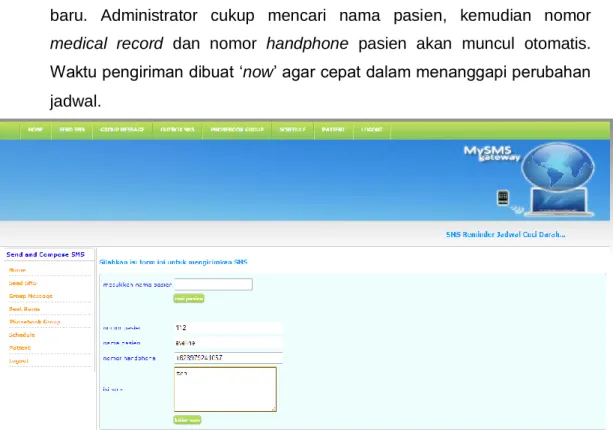Open GROUP MESSAGE in the green navigation bar

point(122,130)
